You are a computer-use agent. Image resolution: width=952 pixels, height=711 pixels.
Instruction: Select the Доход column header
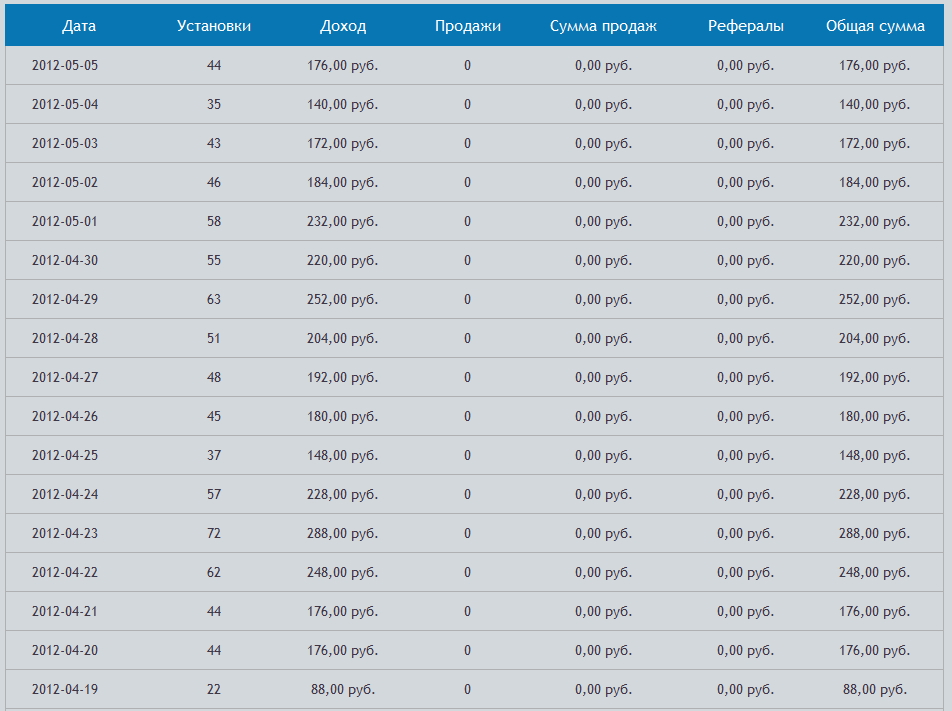click(x=343, y=26)
